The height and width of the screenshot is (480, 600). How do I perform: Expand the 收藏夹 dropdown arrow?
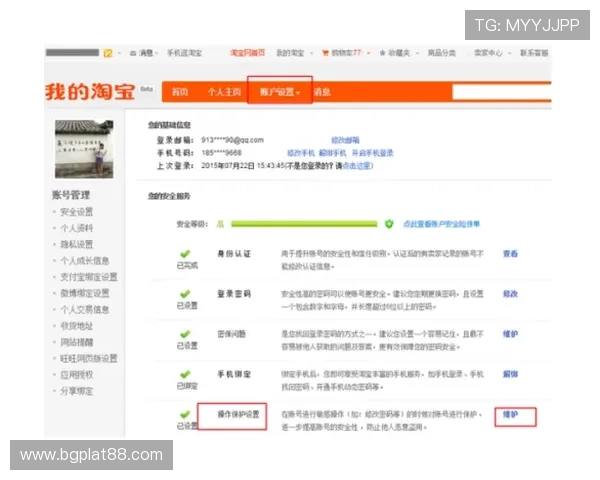(x=417, y=53)
